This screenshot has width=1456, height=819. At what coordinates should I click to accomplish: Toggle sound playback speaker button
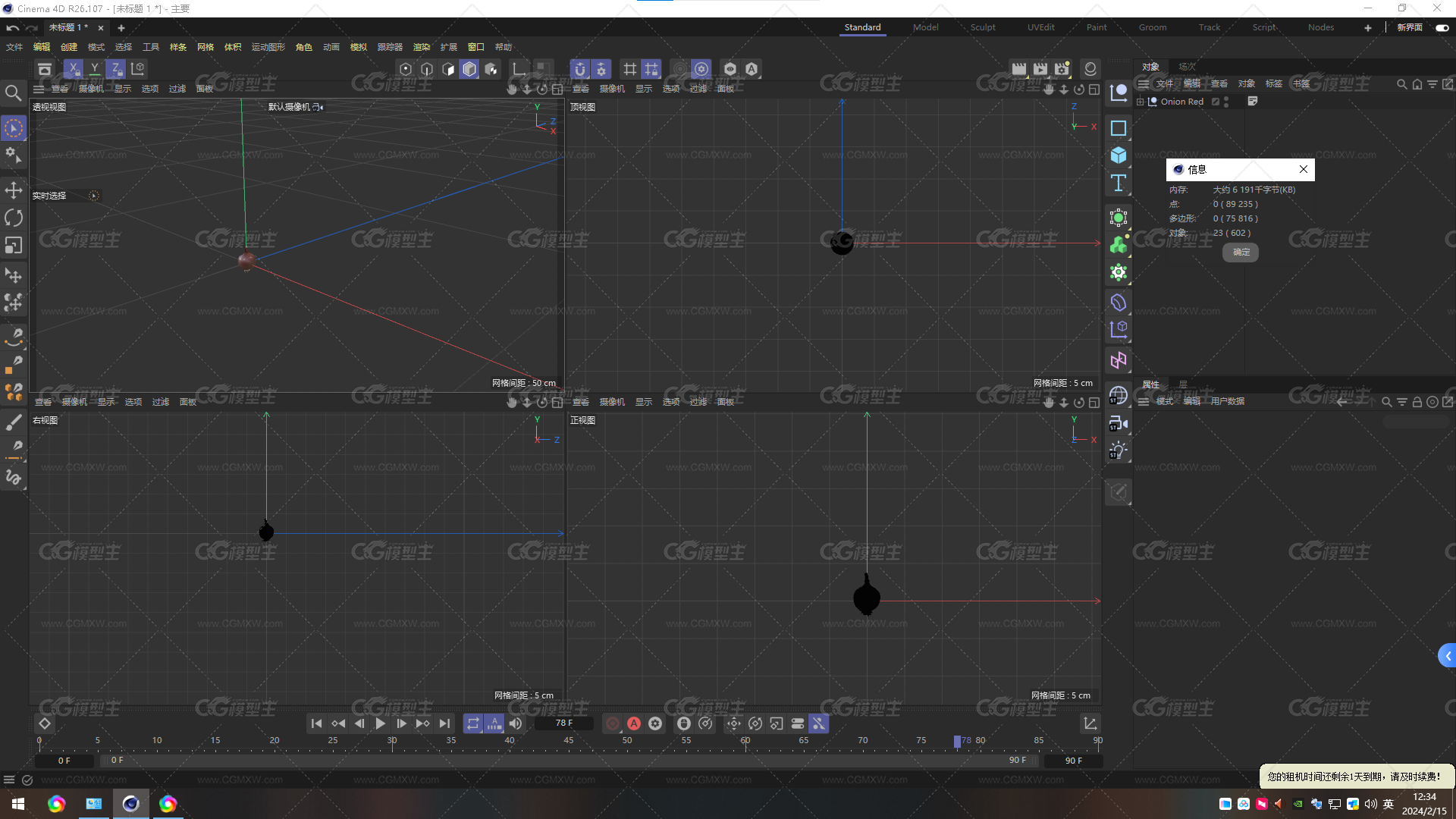pos(516,723)
